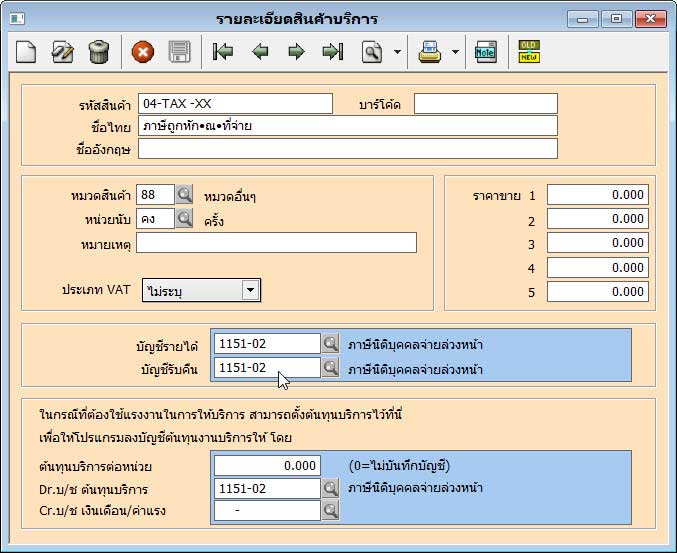Viewport: 677px width, 553px height.
Task: Open lookup for บัญชีรับคืน account
Action: coord(331,368)
